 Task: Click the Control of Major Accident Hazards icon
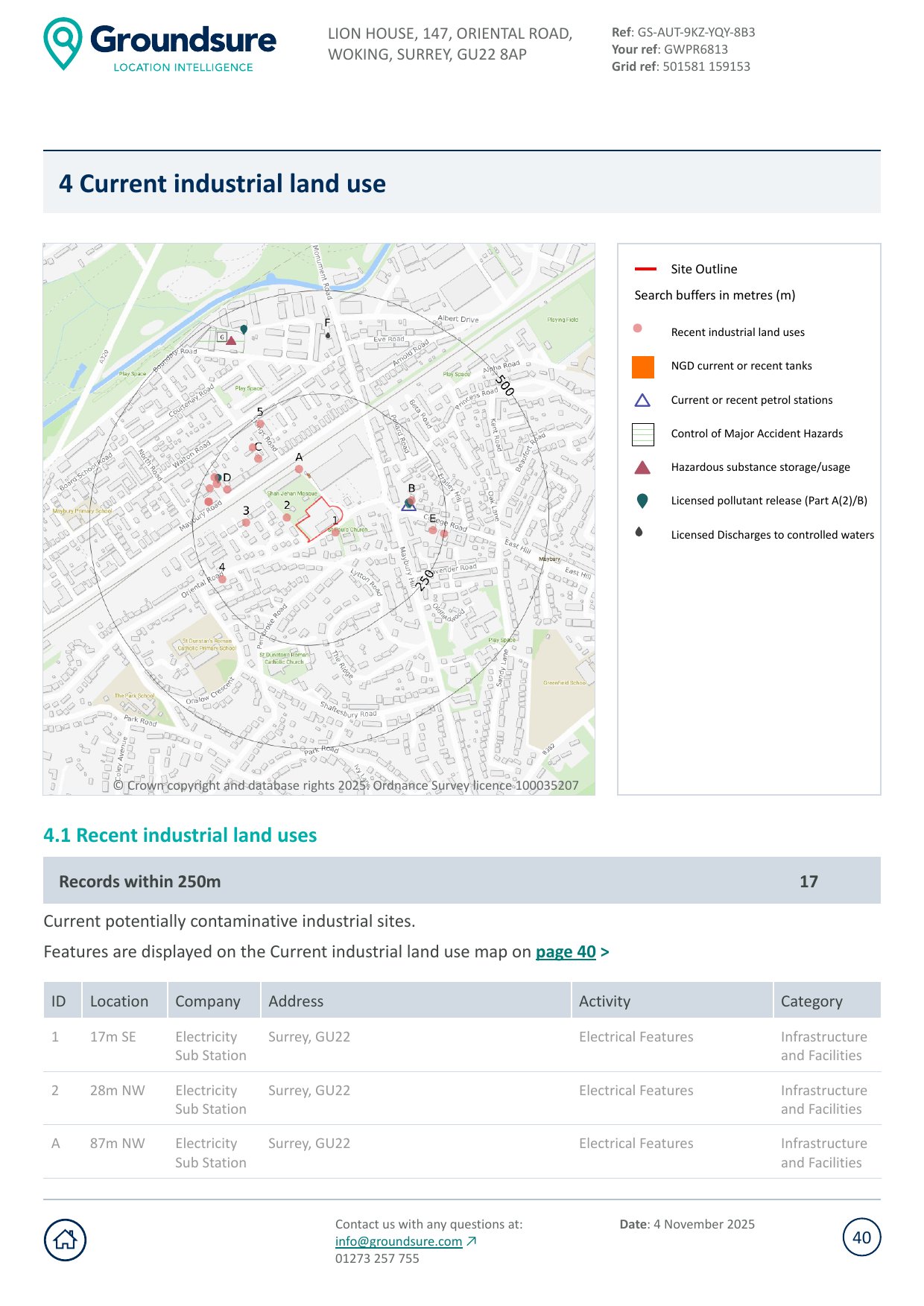click(x=642, y=434)
